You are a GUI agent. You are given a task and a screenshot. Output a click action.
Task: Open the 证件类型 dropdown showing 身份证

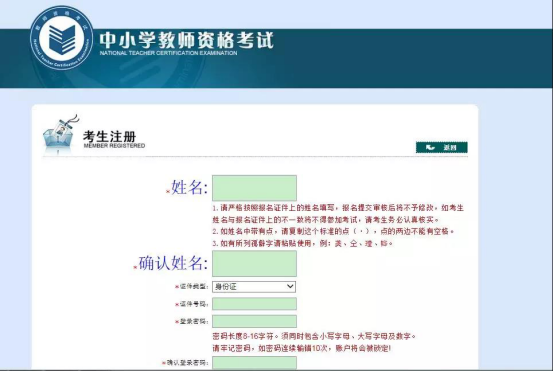tap(254, 287)
